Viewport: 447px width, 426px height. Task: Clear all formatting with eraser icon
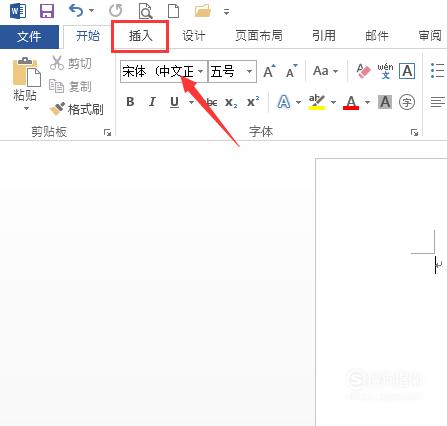(363, 71)
